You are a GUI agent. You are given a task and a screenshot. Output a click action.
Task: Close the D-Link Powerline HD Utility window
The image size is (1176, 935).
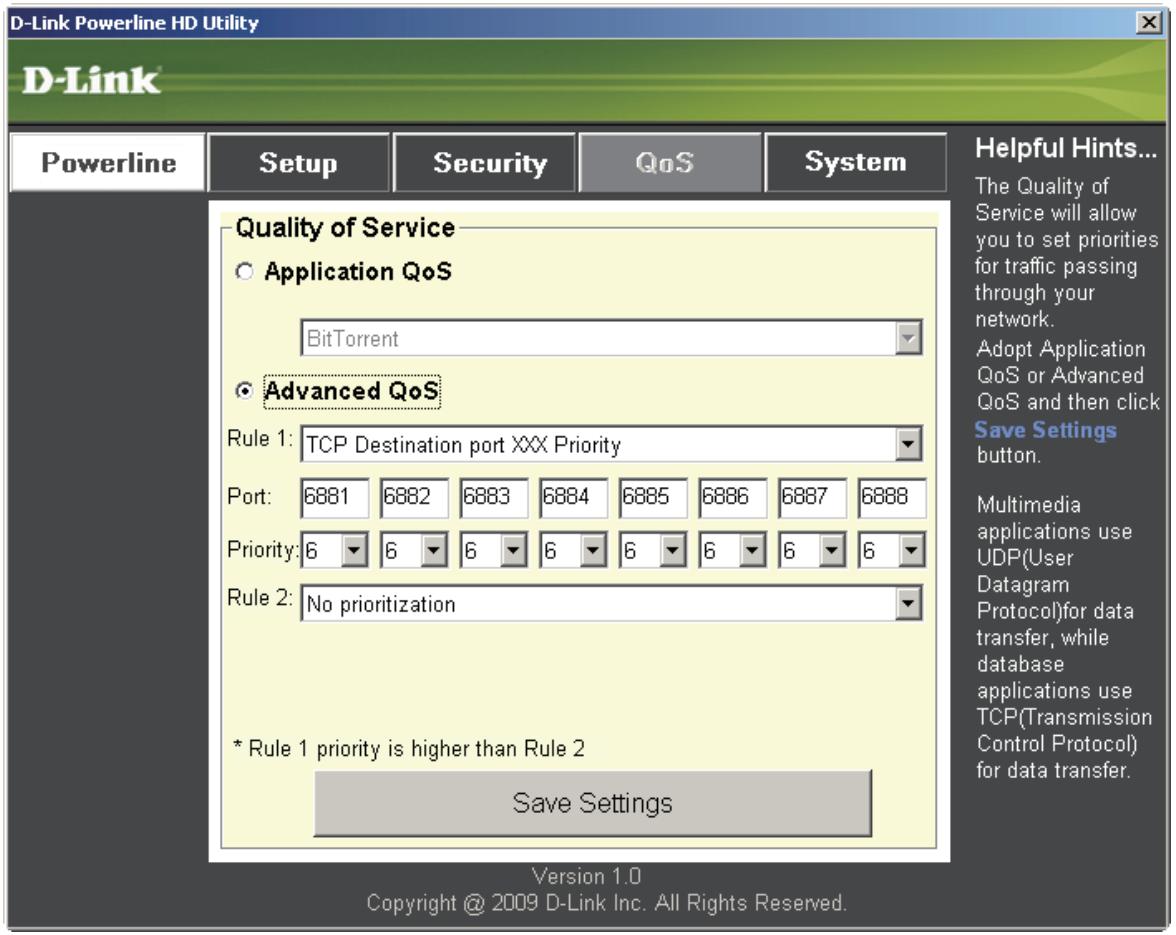tap(1148, 22)
